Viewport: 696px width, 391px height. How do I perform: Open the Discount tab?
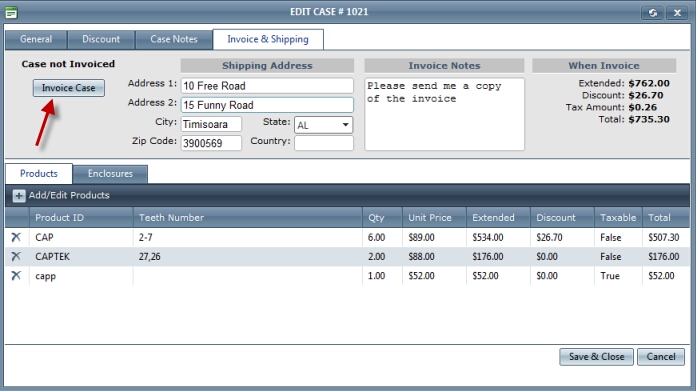[101, 39]
